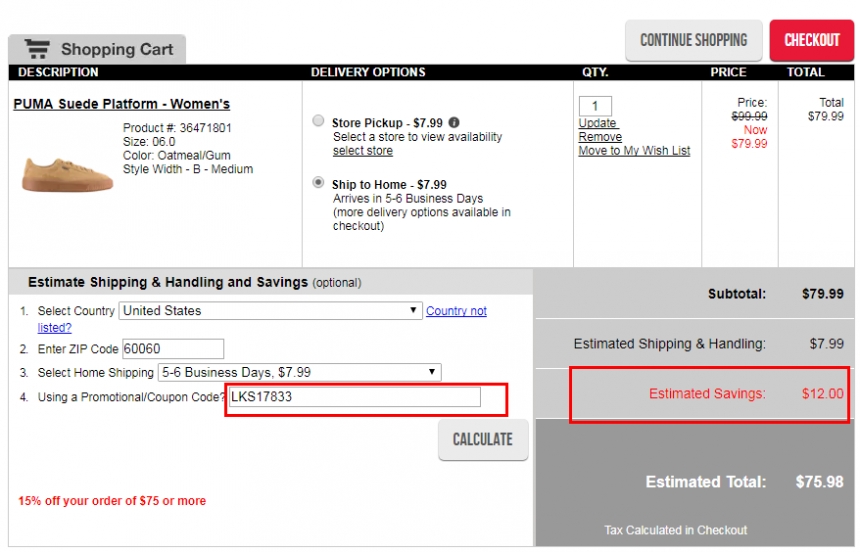Click the Country not listed link
This screenshot has width=860, height=552.
[x=456, y=311]
